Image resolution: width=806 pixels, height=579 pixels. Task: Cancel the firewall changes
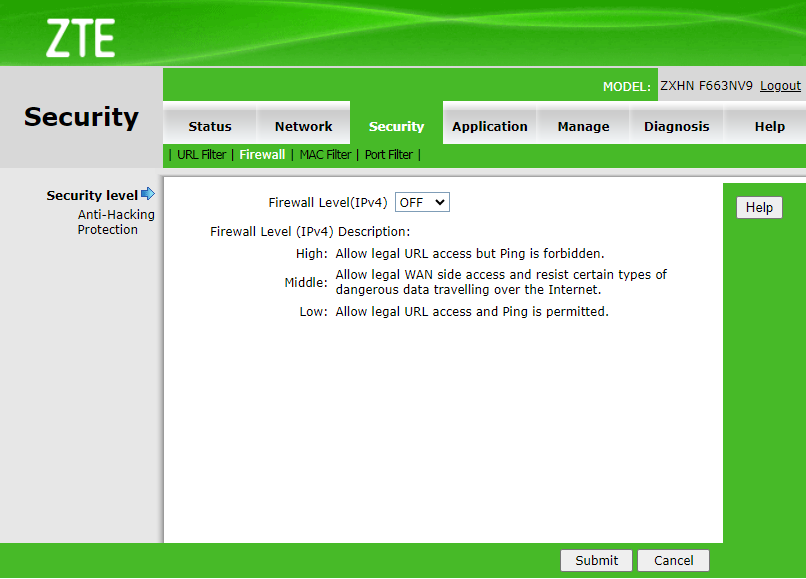click(673, 560)
